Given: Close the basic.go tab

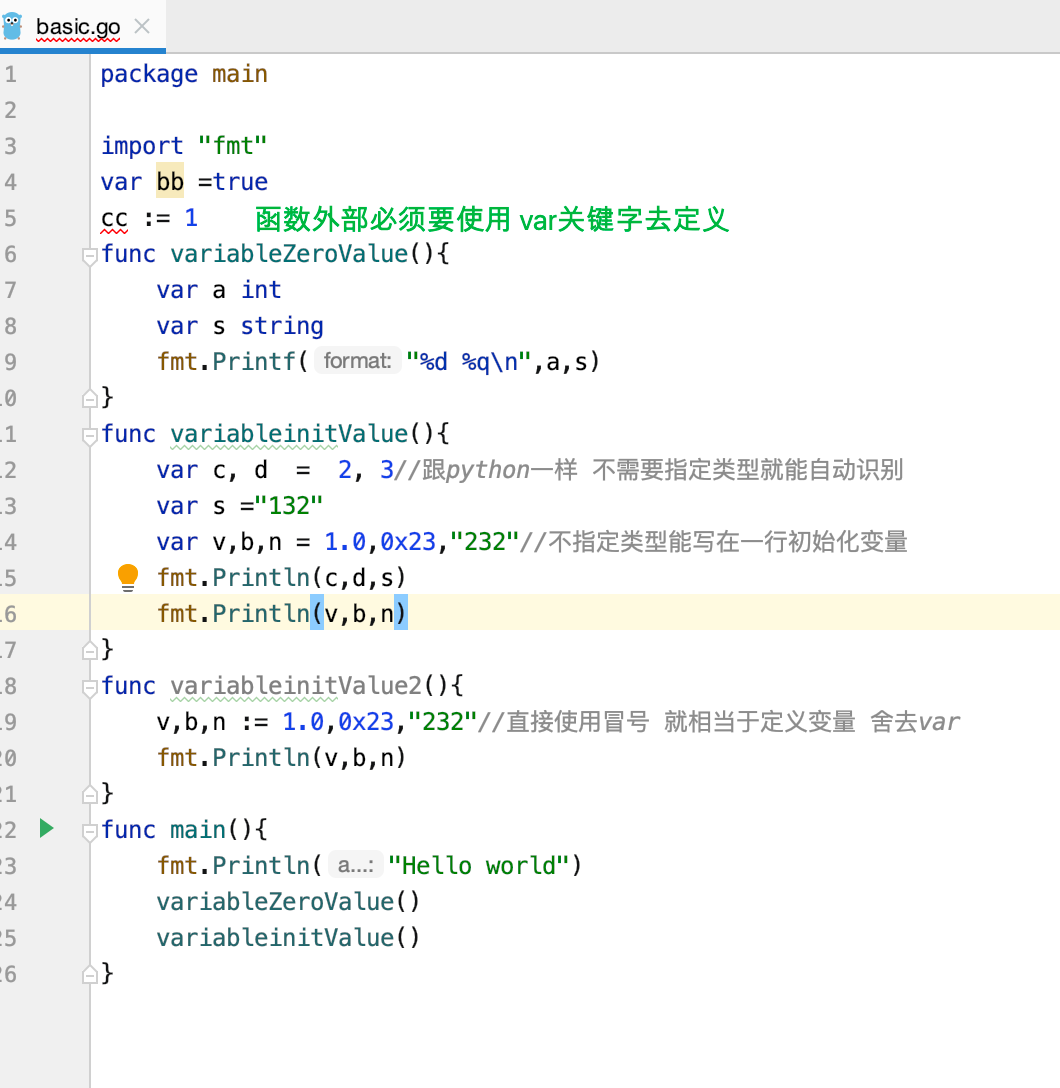Looking at the screenshot, I should tap(142, 26).
